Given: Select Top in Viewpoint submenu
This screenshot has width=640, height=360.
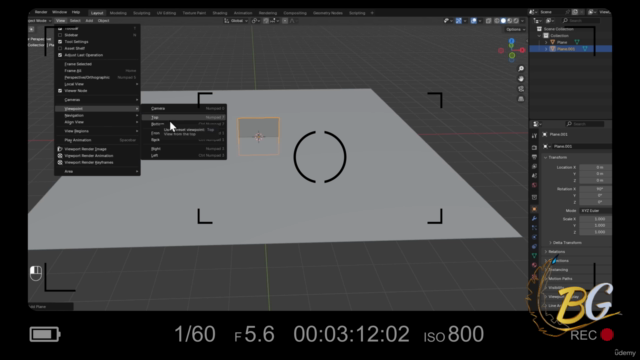Looking at the screenshot, I should 184,118.
